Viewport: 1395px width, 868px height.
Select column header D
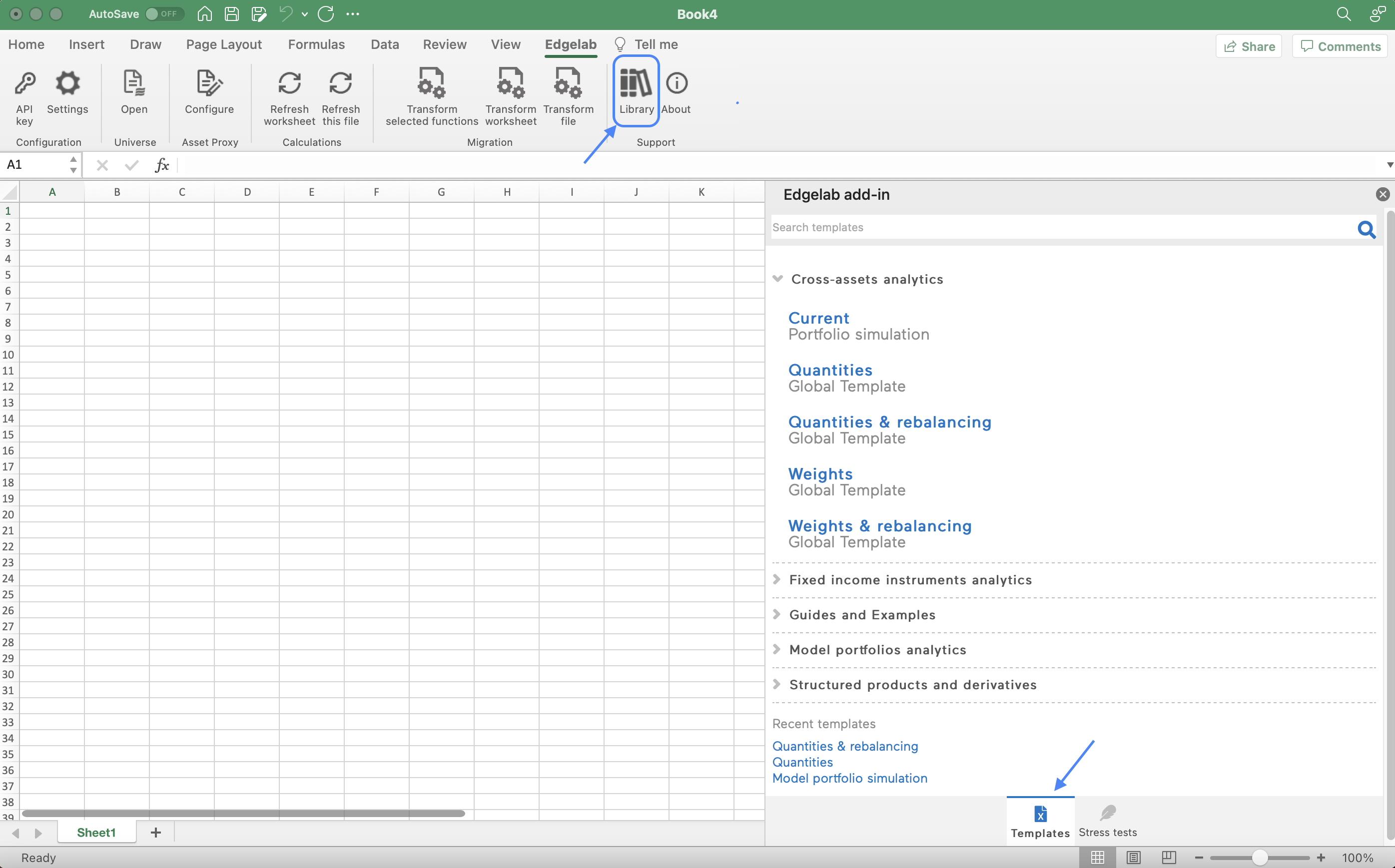(247, 192)
